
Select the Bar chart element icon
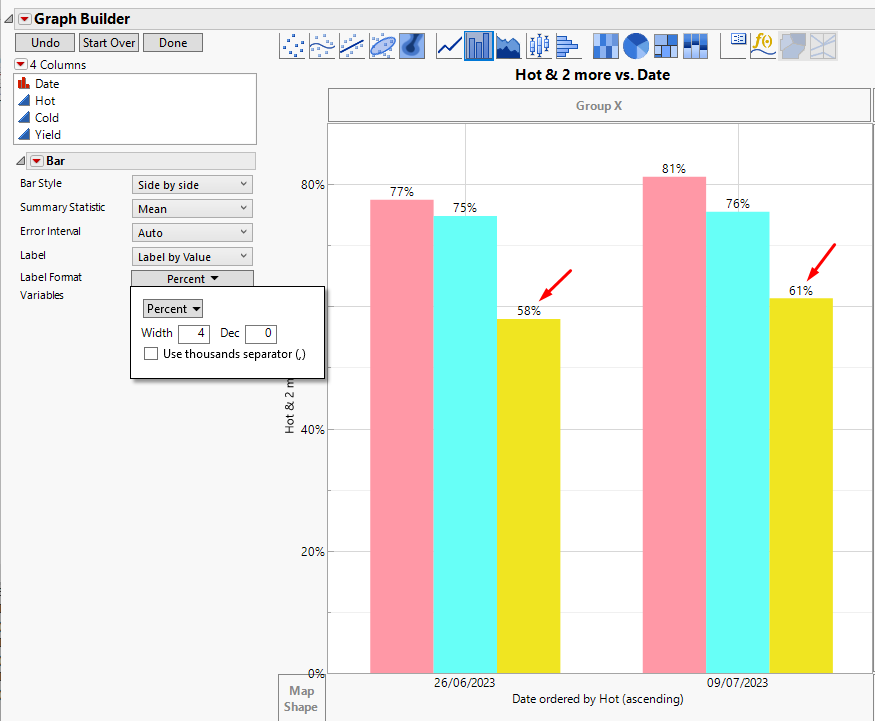479,46
